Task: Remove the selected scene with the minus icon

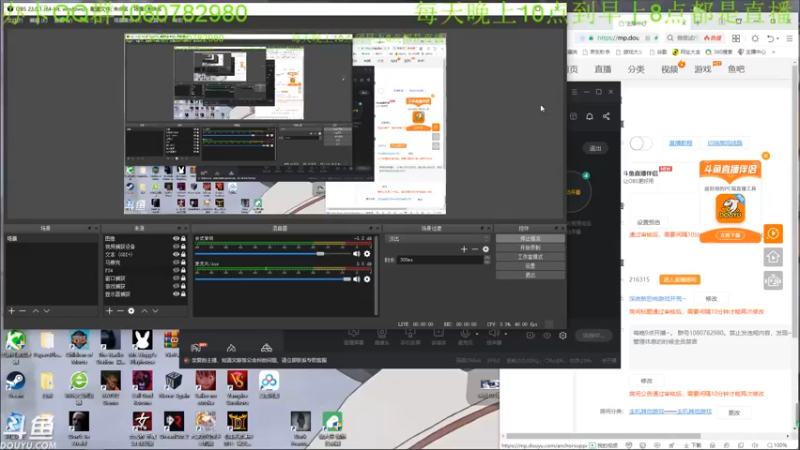Action: (x=22, y=311)
